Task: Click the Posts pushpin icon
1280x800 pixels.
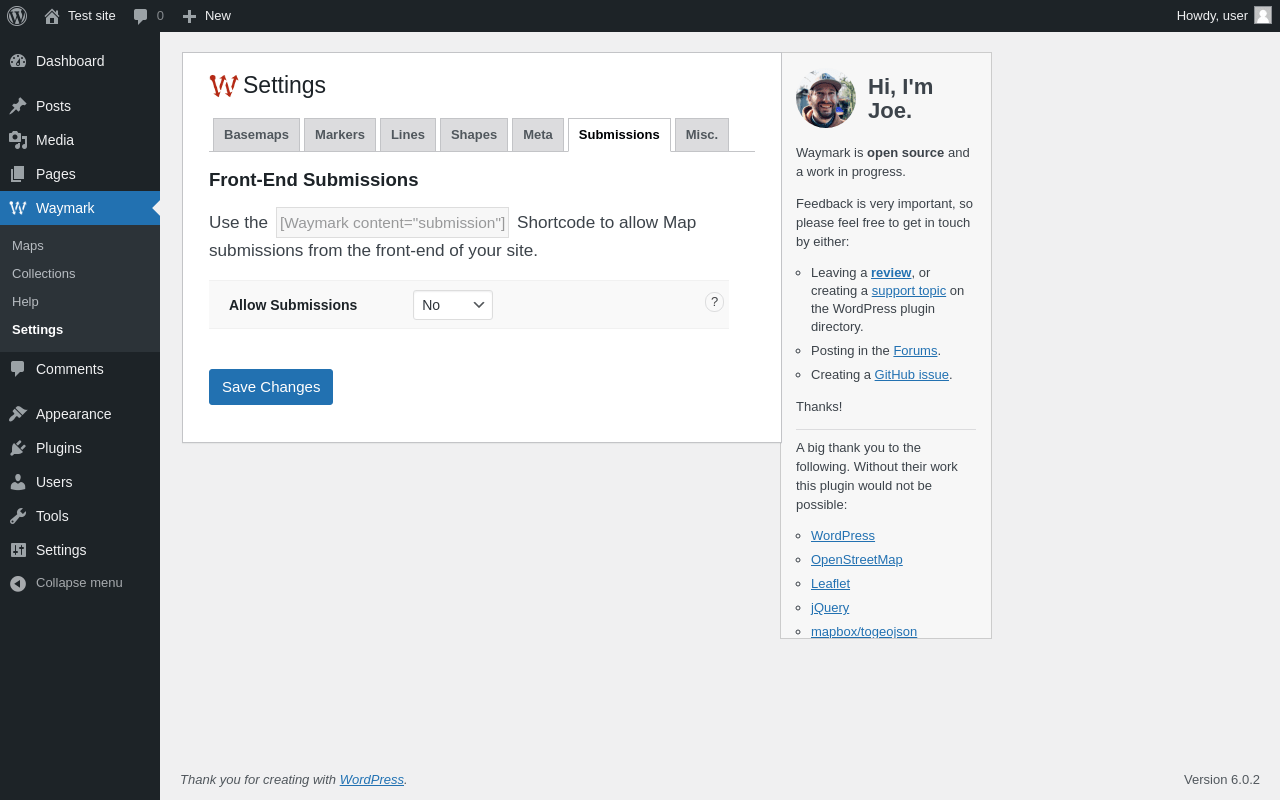Action: coord(18,106)
